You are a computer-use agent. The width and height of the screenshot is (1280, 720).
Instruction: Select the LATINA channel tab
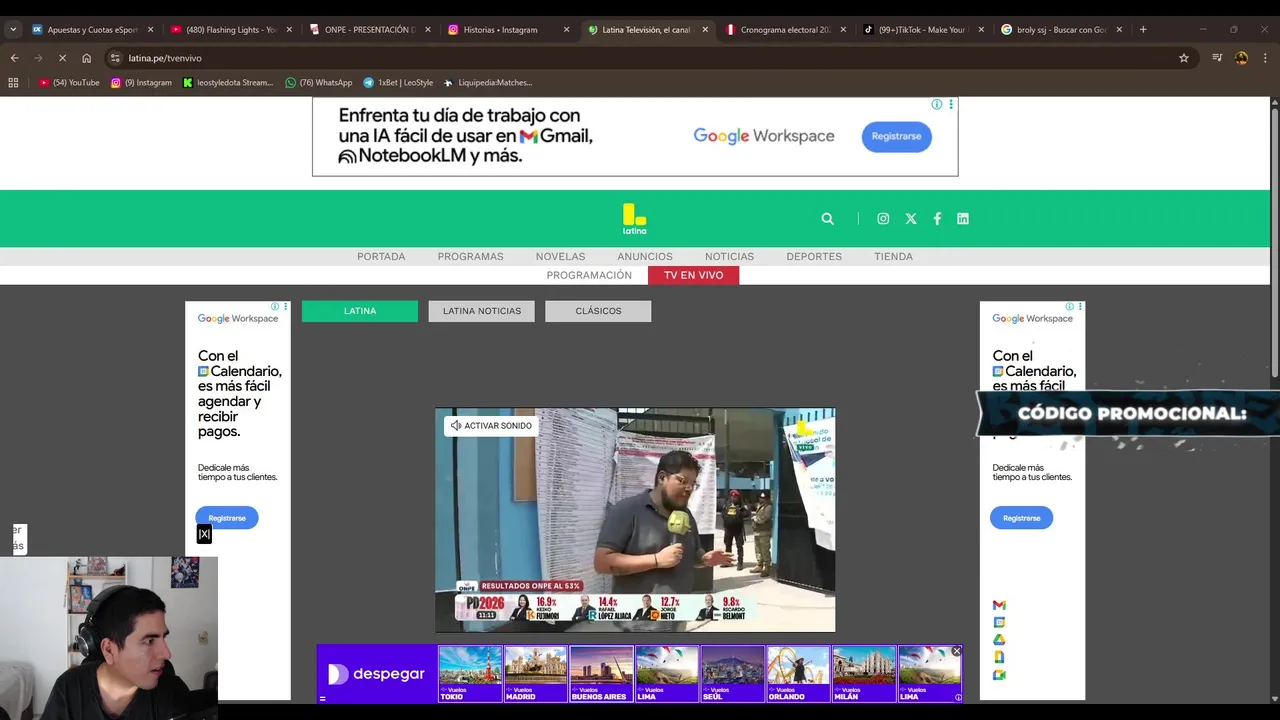360,311
